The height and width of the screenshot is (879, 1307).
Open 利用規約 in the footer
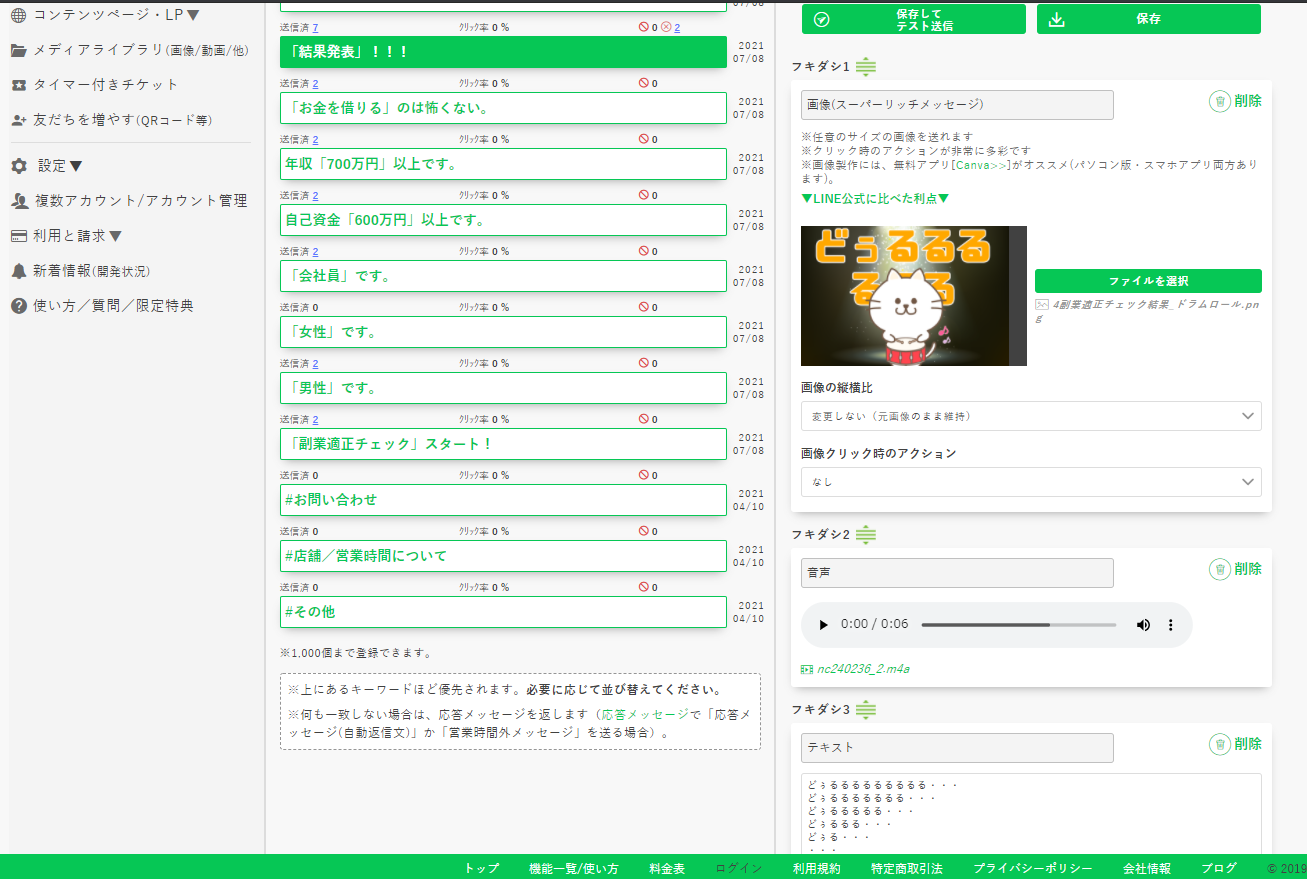(816, 868)
